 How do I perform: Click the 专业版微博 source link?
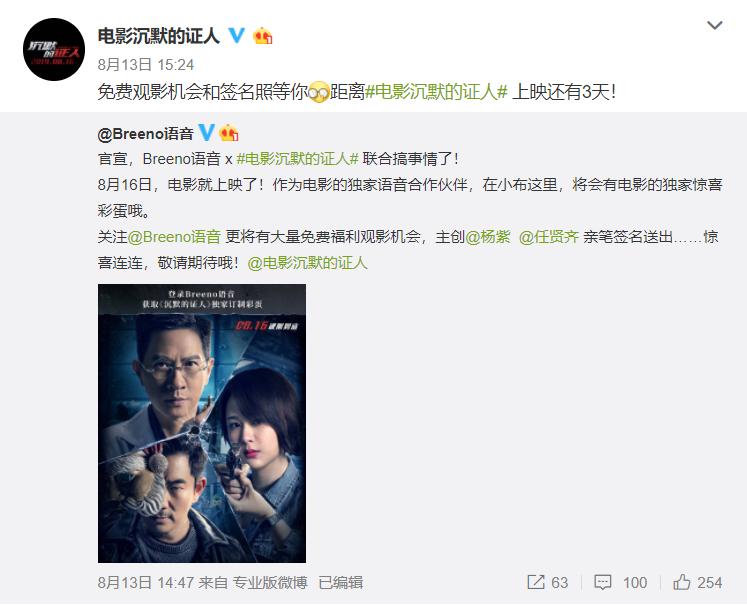point(270,582)
